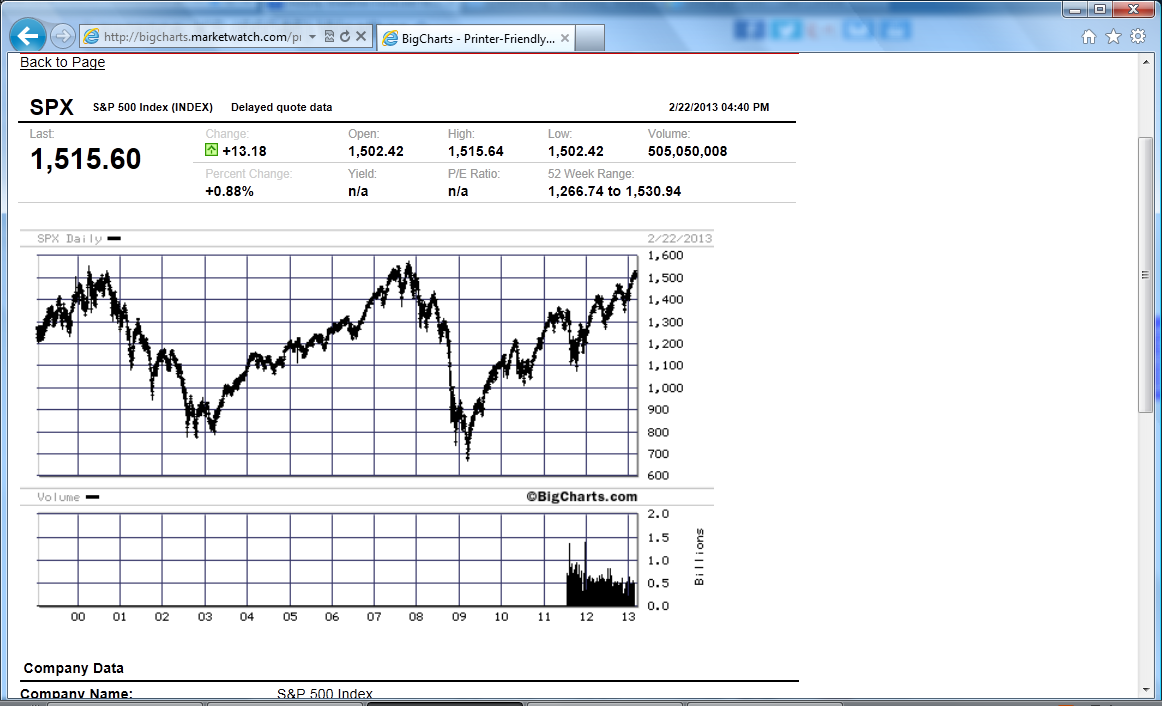Click the 52 Week Range 1,266.74 to 1,530.94

click(x=614, y=191)
